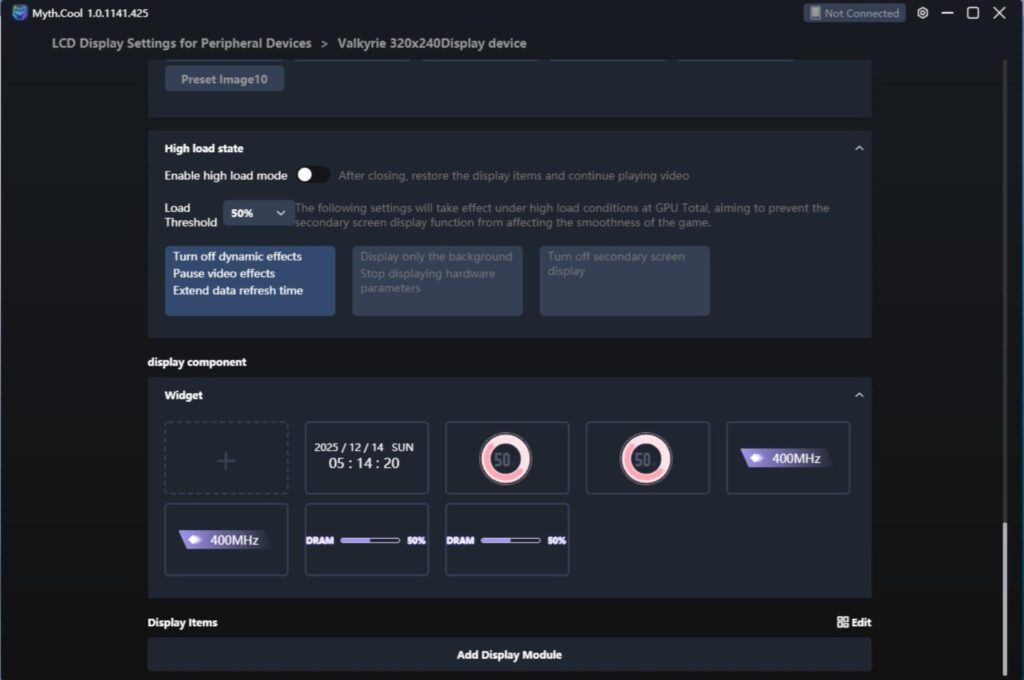This screenshot has height=680, width=1024.
Task: Collapse the Widget section
Action: (859, 395)
